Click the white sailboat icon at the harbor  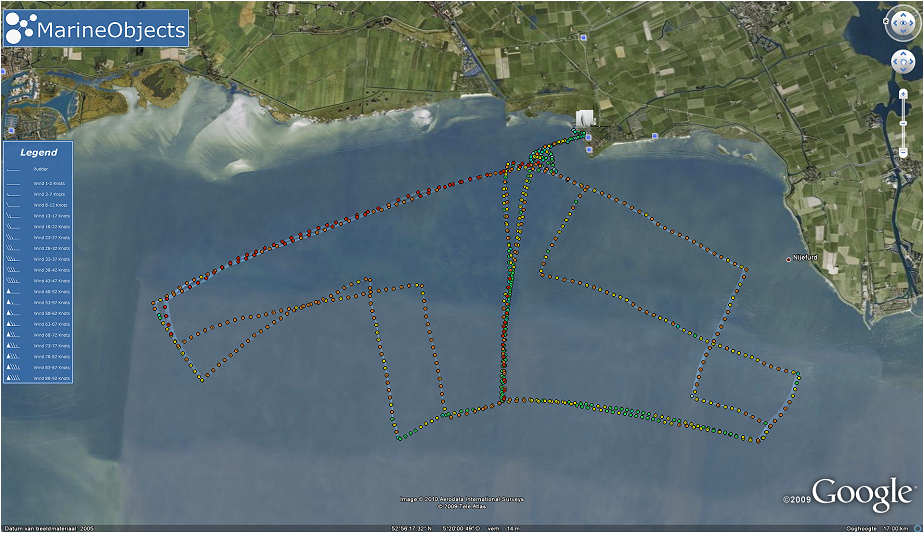[x=584, y=118]
